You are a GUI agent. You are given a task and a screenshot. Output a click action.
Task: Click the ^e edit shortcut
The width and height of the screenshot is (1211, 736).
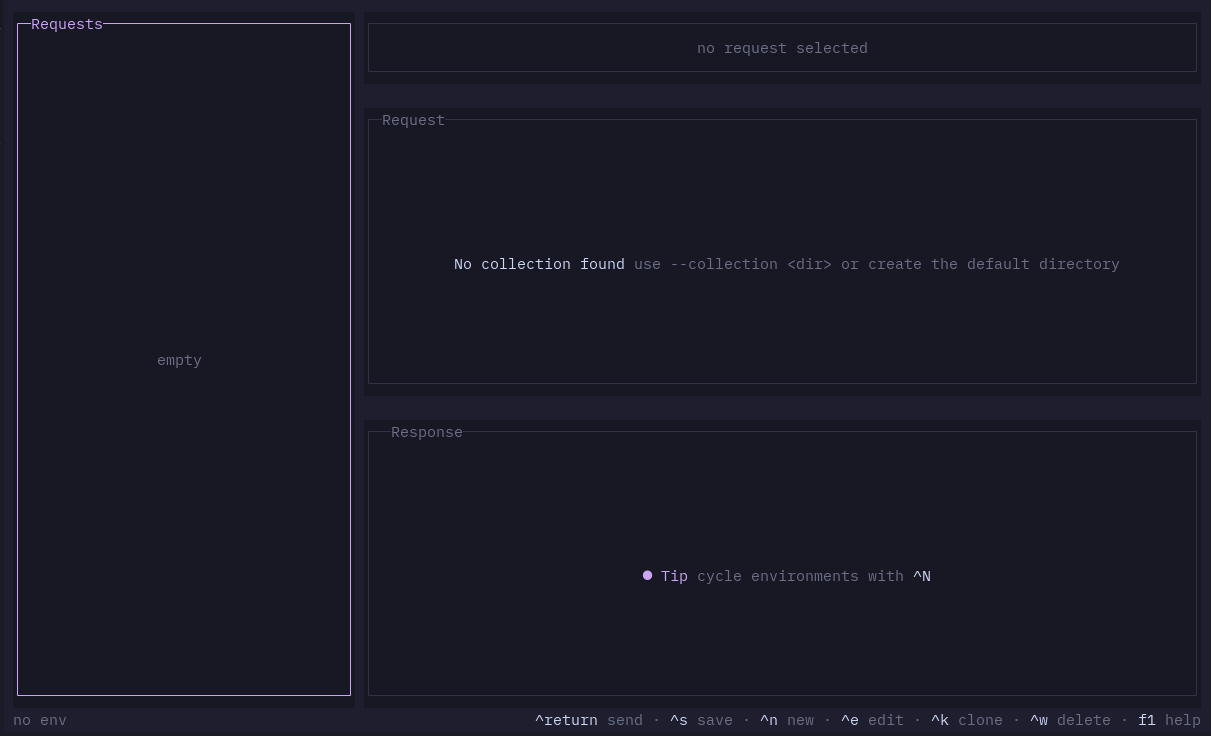(872, 720)
